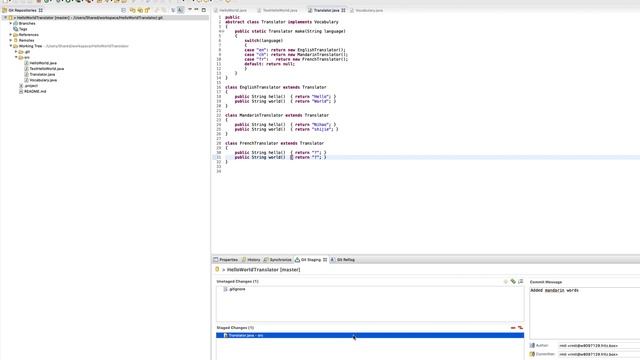Expand the Remotes node
Viewport: 640px width, 360px height.
point(11,40)
